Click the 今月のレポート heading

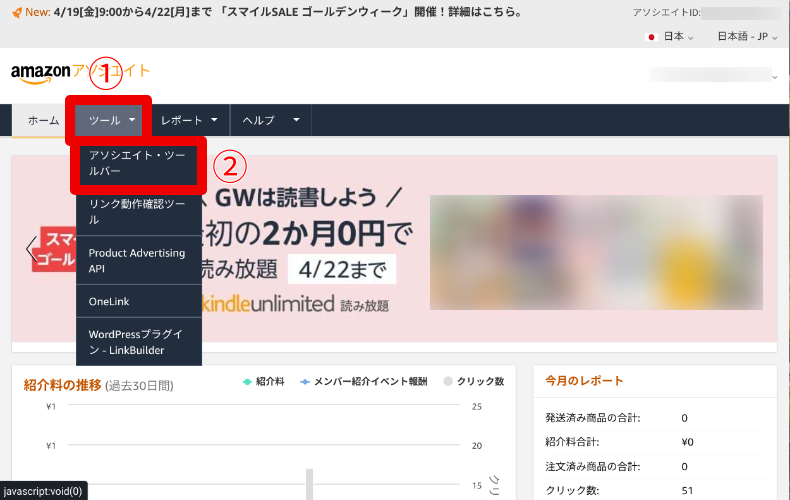[584, 381]
